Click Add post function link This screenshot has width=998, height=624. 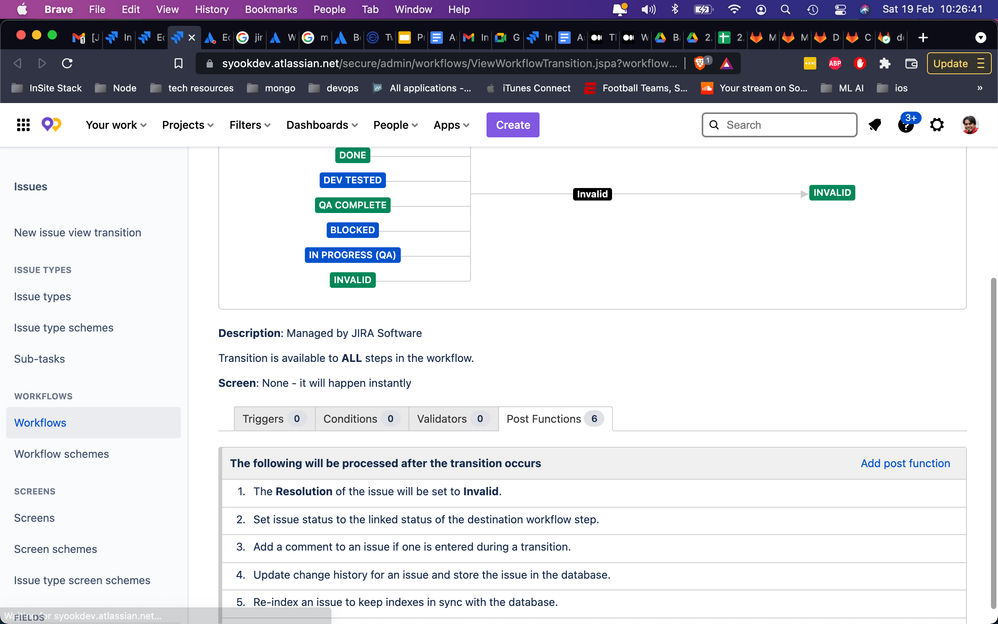click(x=905, y=464)
